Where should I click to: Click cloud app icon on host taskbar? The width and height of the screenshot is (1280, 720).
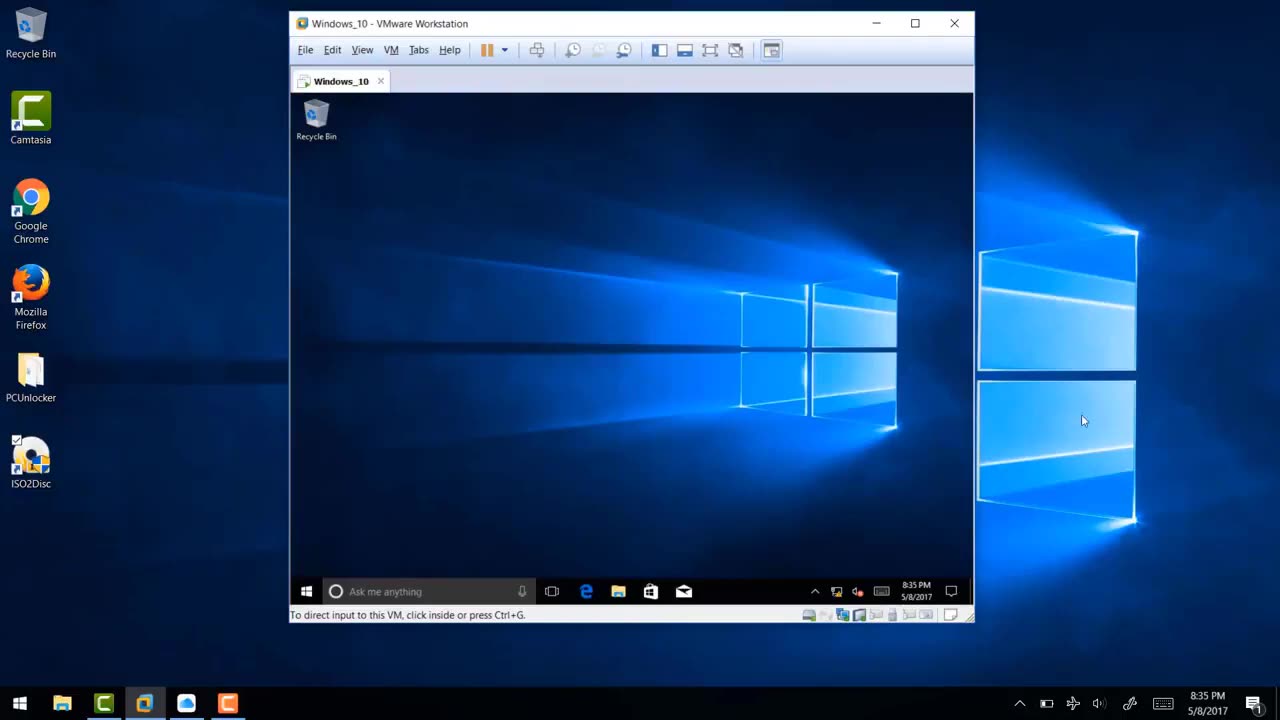186,703
